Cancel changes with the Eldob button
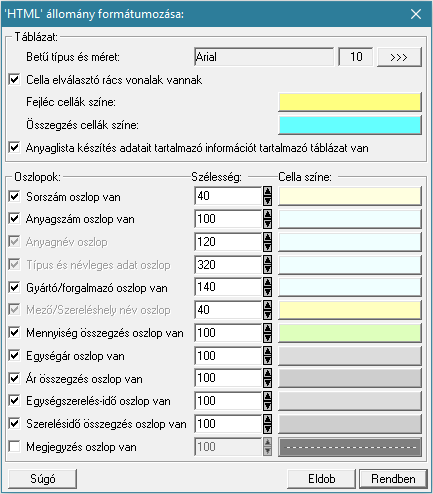 coord(321,479)
